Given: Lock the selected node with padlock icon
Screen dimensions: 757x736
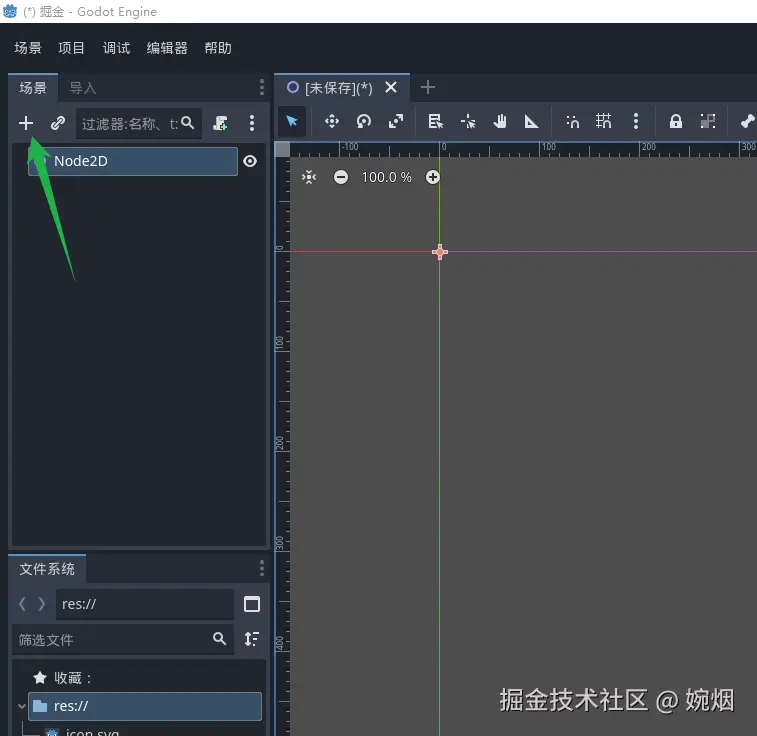Looking at the screenshot, I should pos(675,121).
